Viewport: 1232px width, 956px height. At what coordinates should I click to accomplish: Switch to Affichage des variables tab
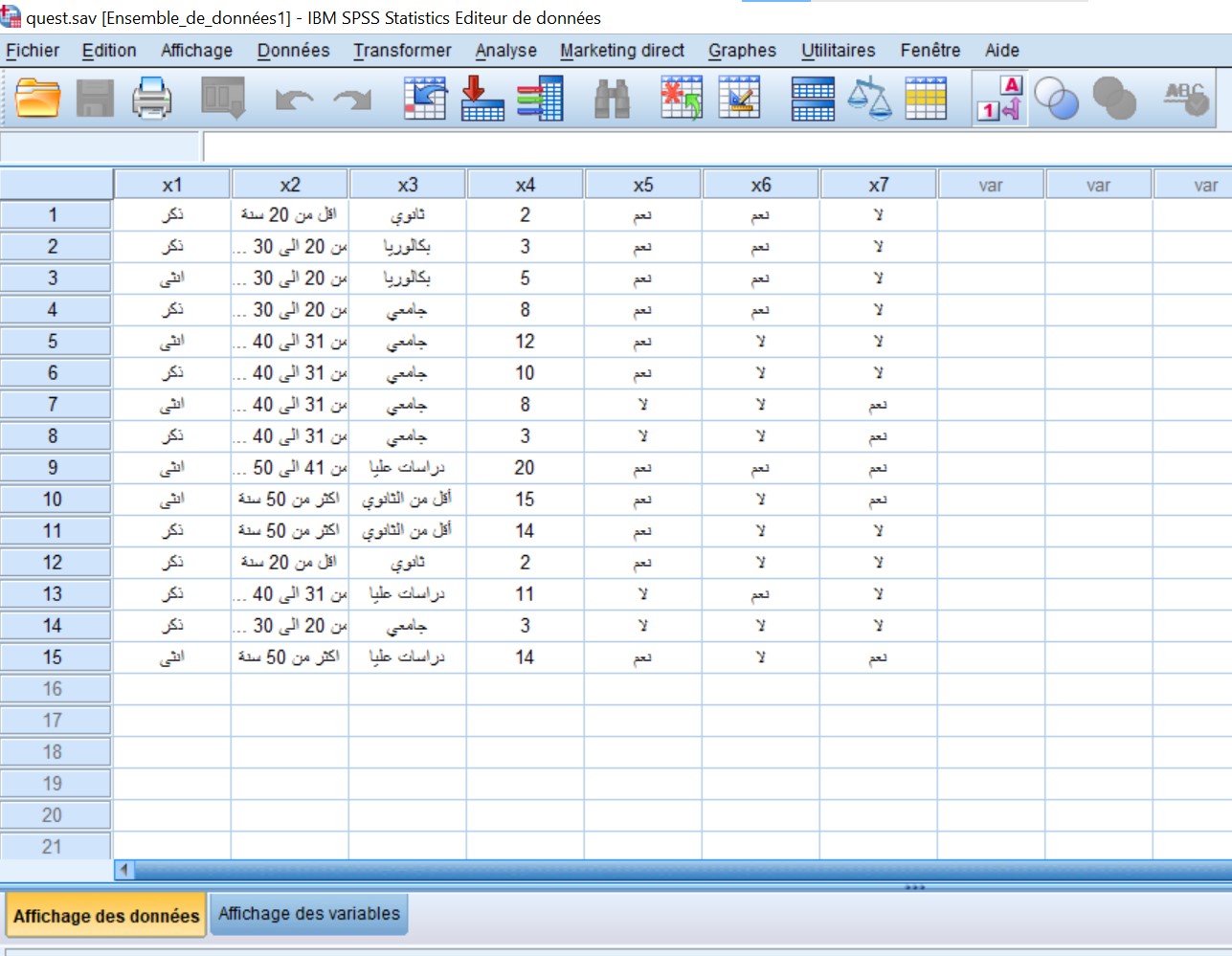(x=309, y=914)
